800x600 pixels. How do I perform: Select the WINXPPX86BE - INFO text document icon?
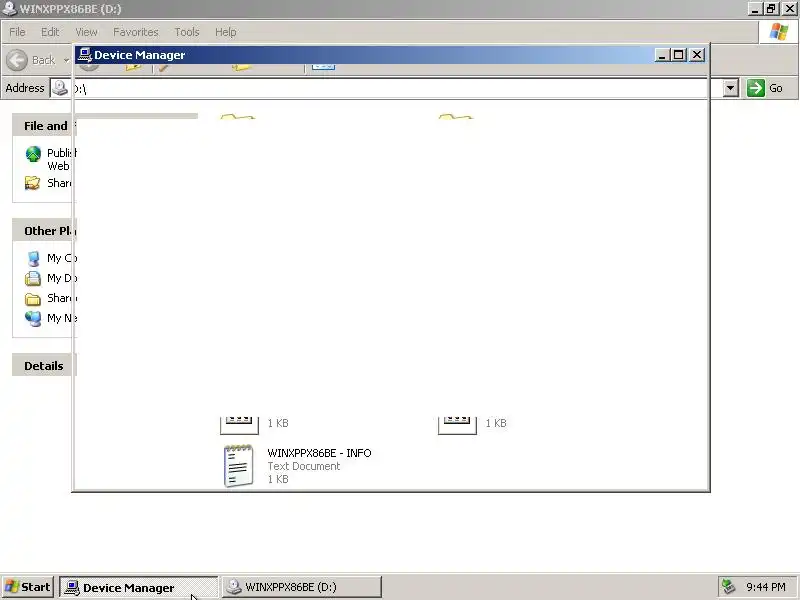238,466
